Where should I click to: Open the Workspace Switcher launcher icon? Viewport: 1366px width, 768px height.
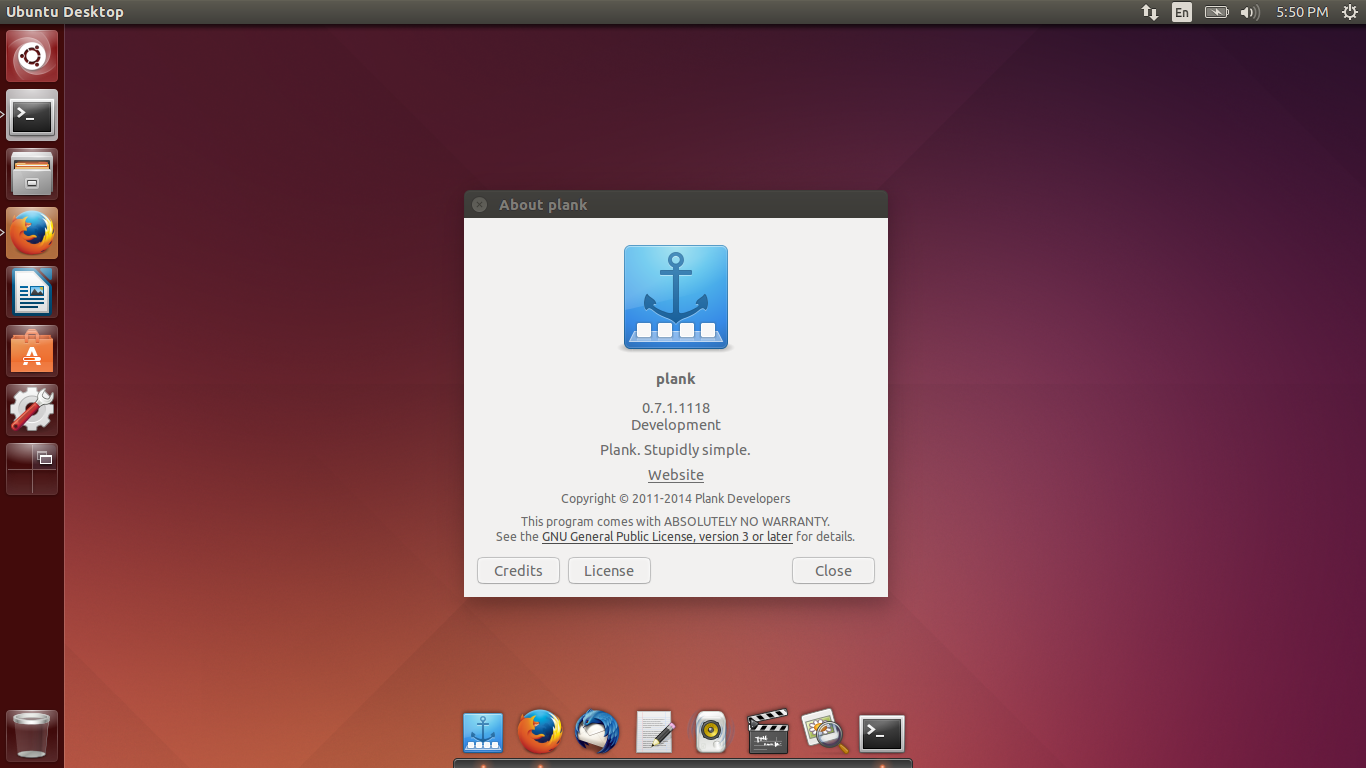tap(32, 469)
